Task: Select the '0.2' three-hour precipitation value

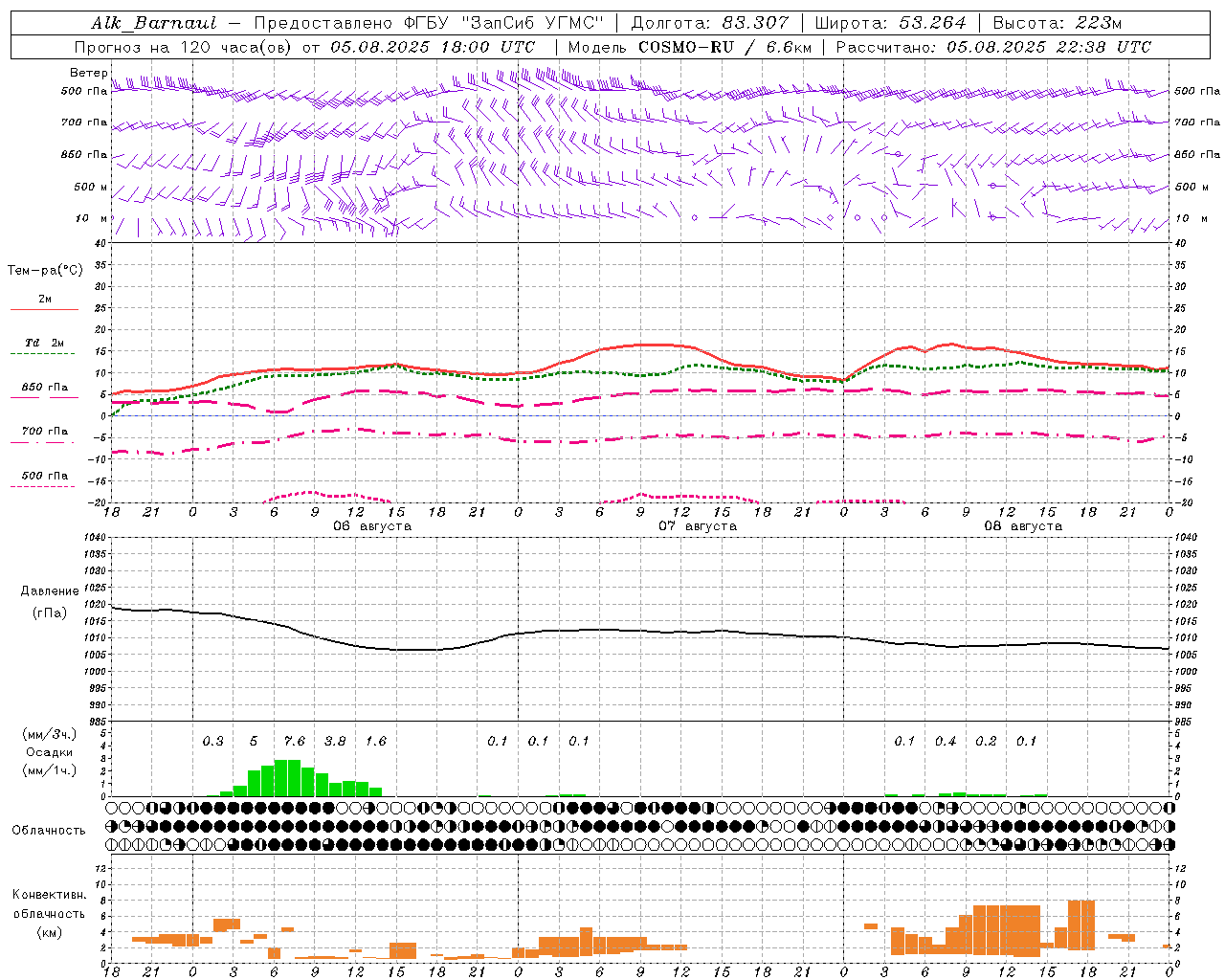Action: (986, 742)
